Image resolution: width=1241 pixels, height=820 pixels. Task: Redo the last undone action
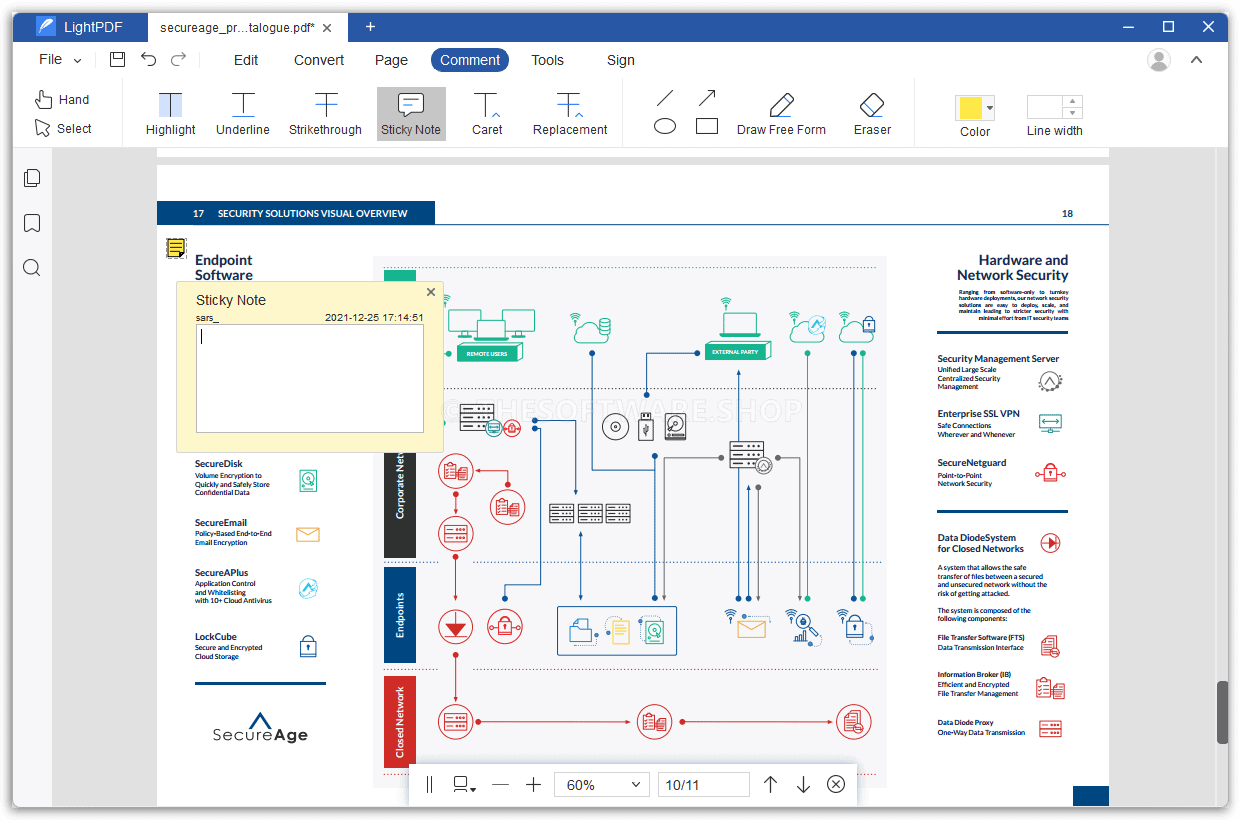178,60
